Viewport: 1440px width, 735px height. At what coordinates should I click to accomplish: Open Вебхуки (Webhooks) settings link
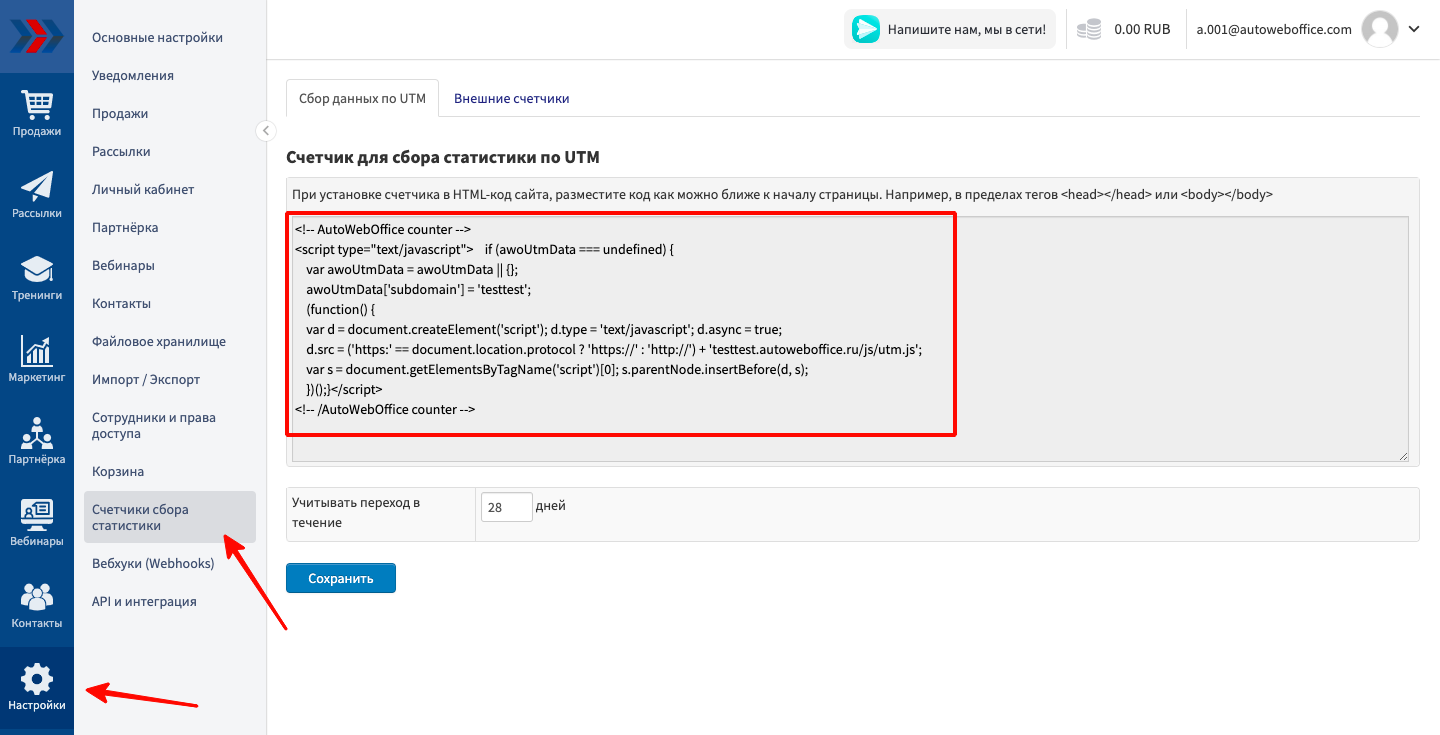pyautogui.click(x=153, y=564)
